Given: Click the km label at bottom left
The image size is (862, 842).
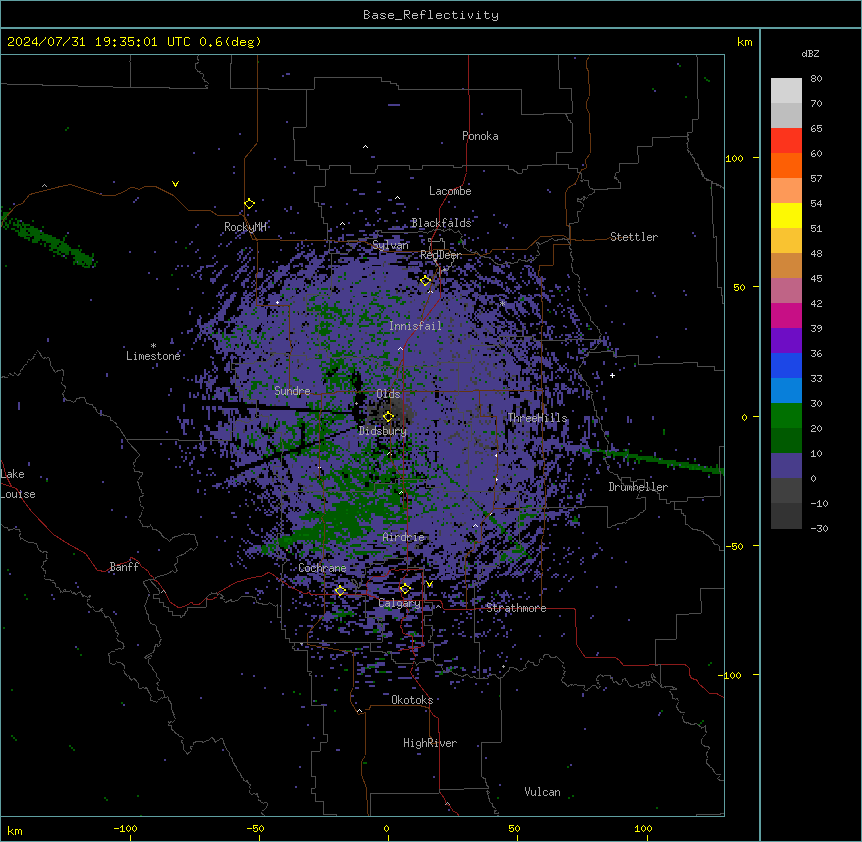Looking at the screenshot, I should coord(15,830).
